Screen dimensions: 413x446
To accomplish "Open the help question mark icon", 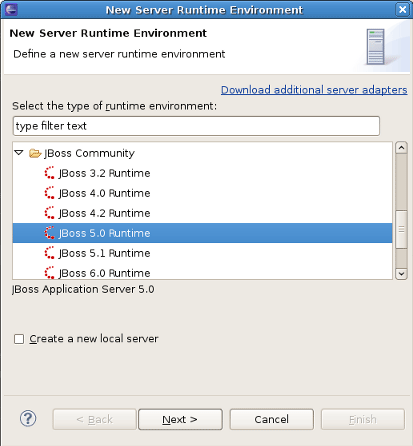I will coord(28,419).
